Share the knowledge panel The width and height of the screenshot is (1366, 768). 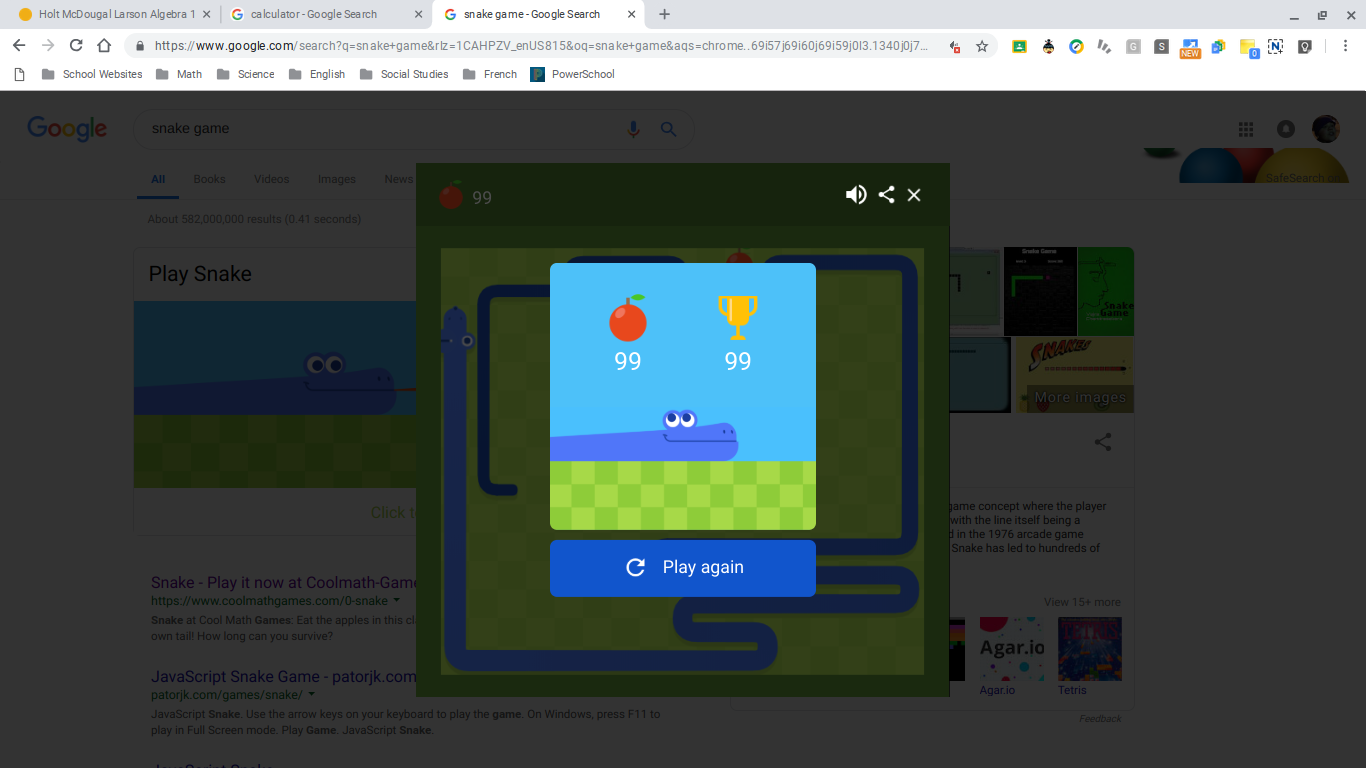click(x=1103, y=442)
